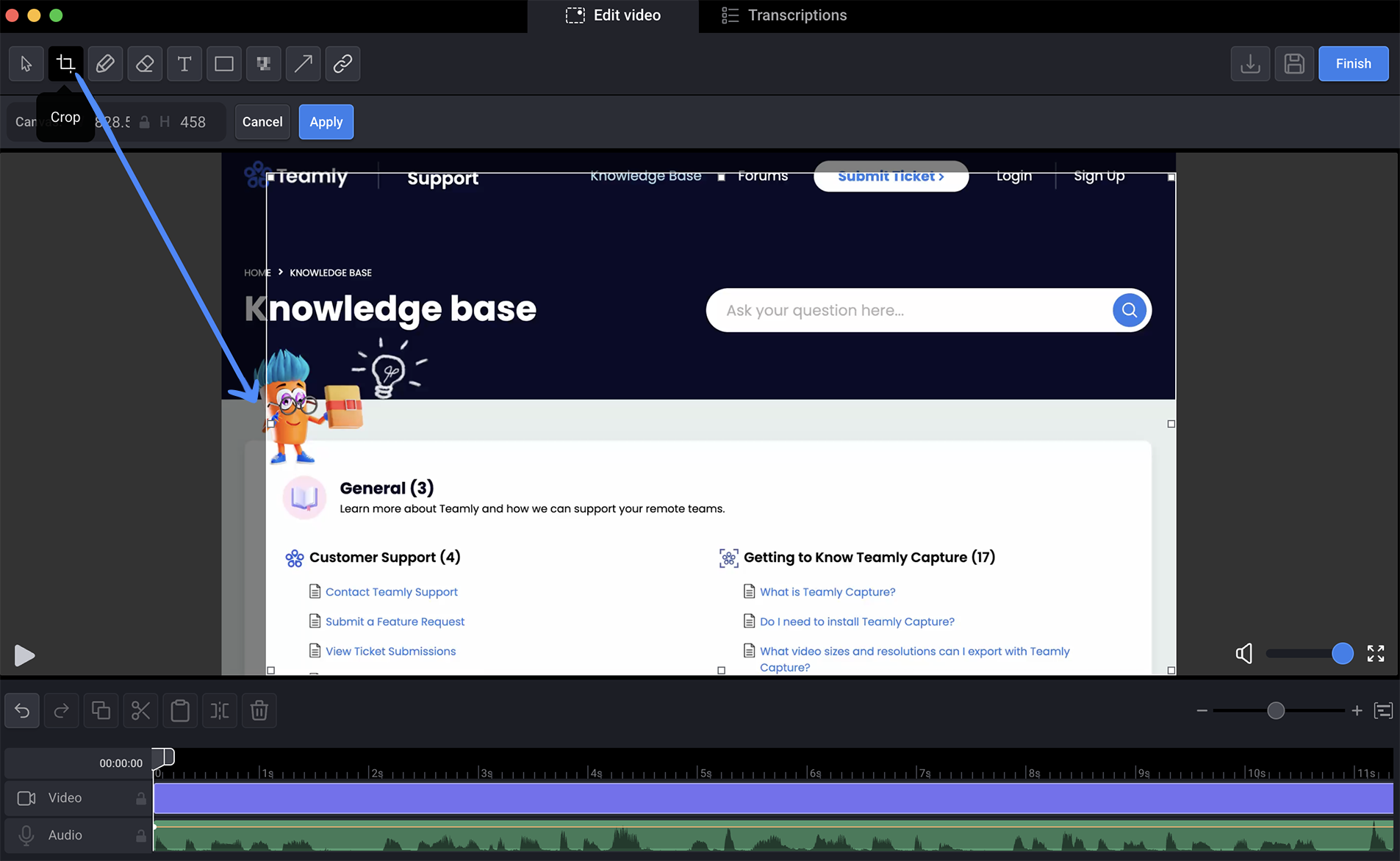Pick the Text tool
Screen dimensions: 1400x861
pos(184,64)
